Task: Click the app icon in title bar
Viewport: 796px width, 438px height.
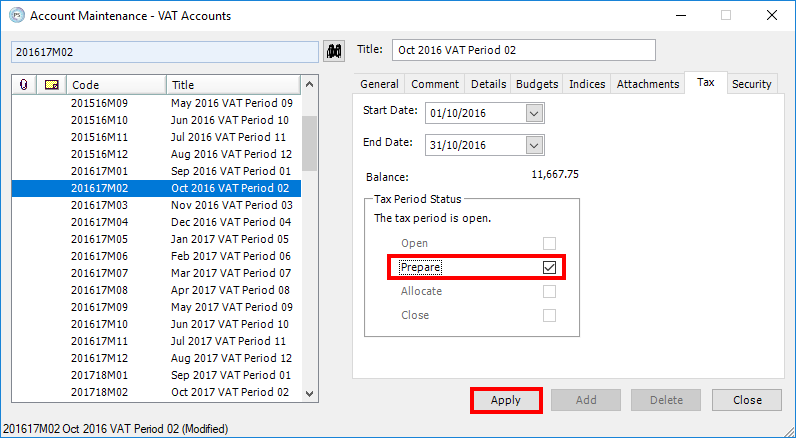Action: [x=15, y=16]
